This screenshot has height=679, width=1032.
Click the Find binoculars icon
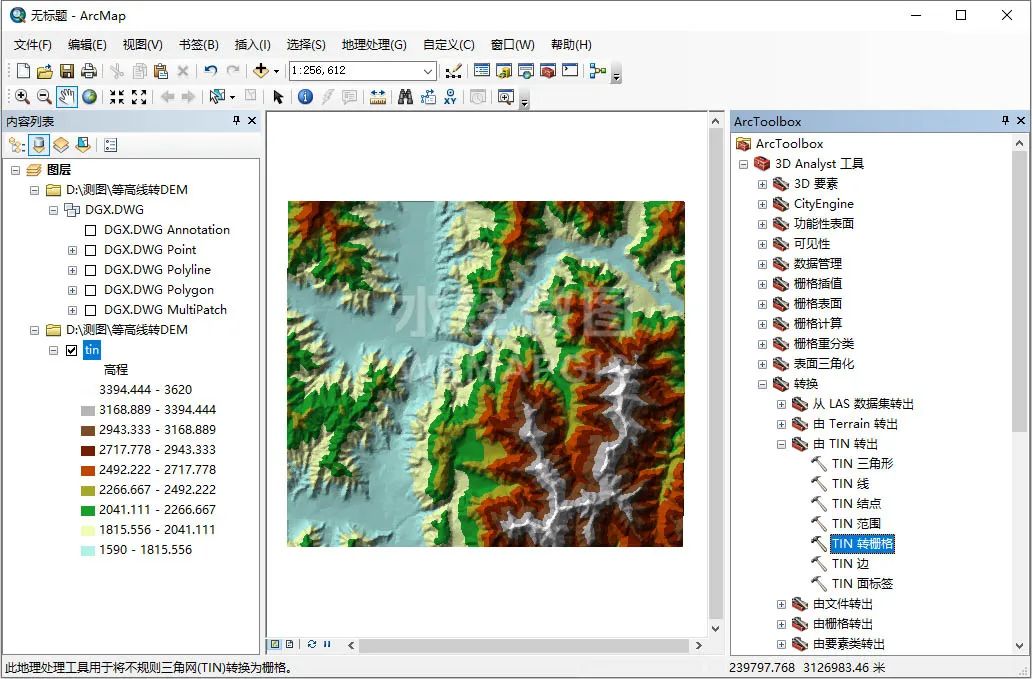405,97
